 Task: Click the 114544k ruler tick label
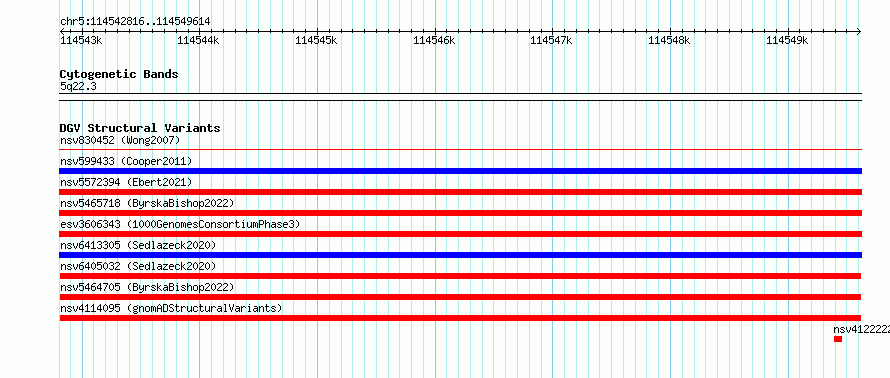click(199, 40)
